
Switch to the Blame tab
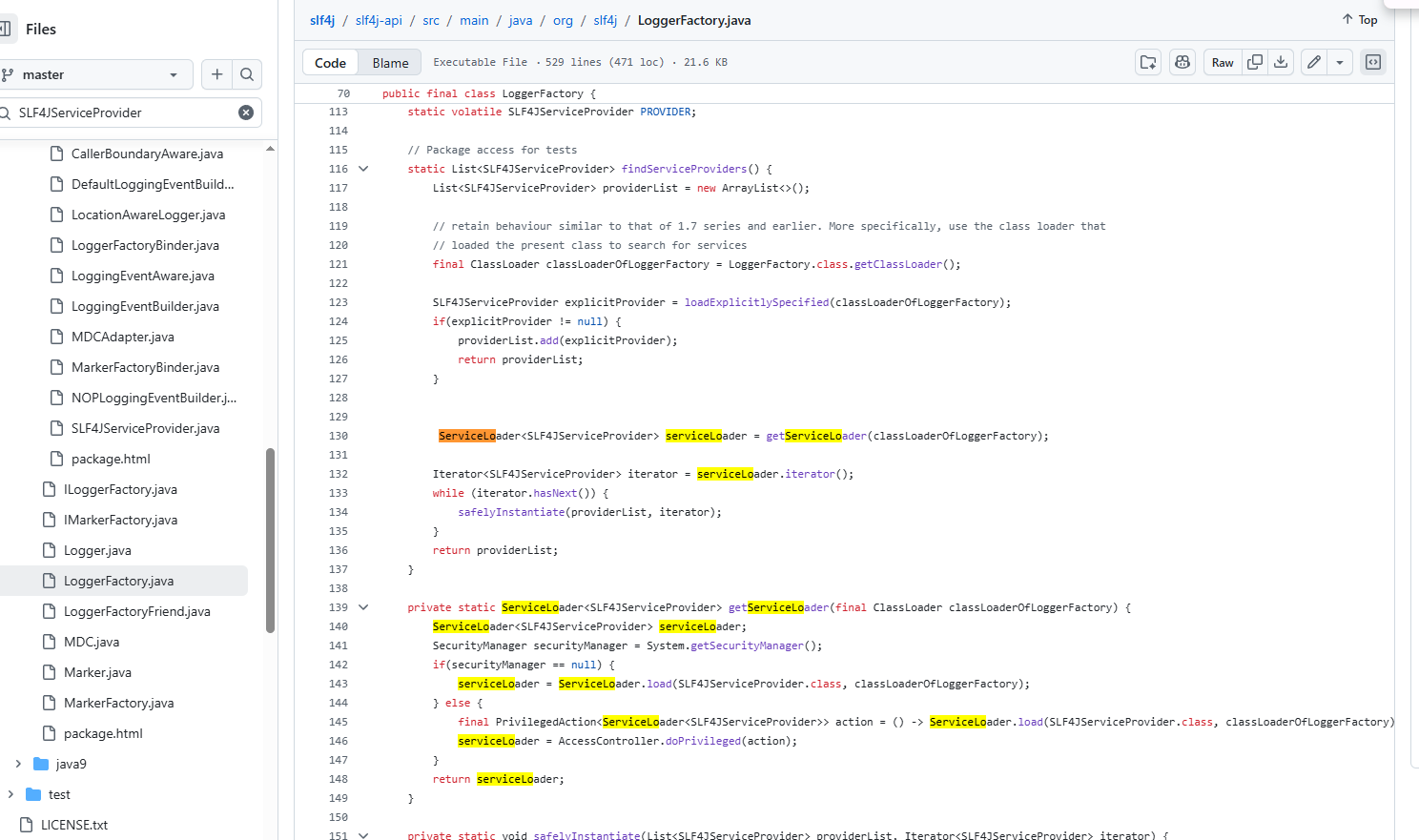390,63
